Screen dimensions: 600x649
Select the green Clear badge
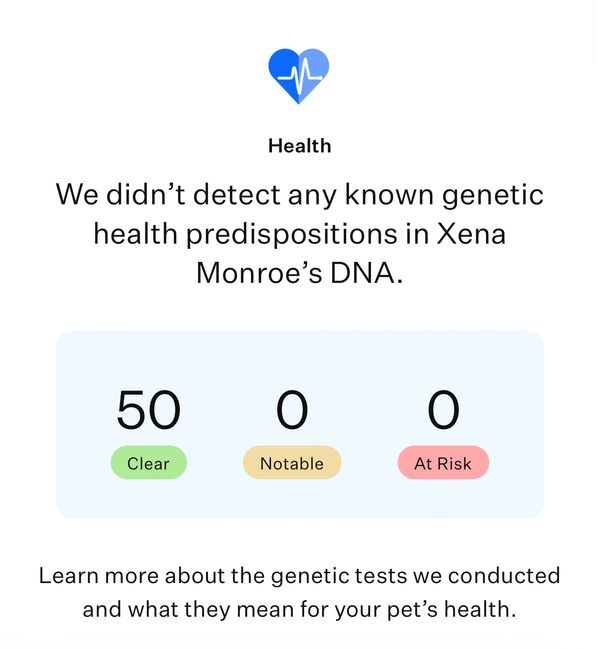click(x=149, y=463)
